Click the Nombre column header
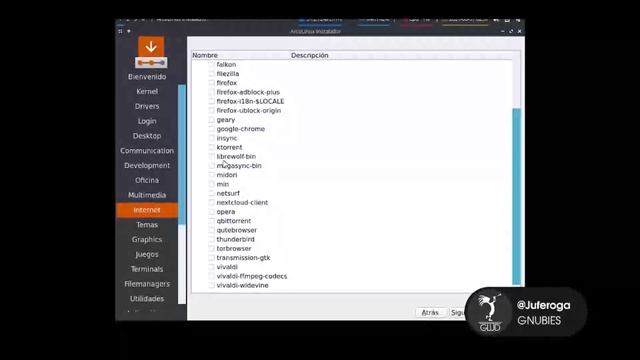 coord(241,55)
